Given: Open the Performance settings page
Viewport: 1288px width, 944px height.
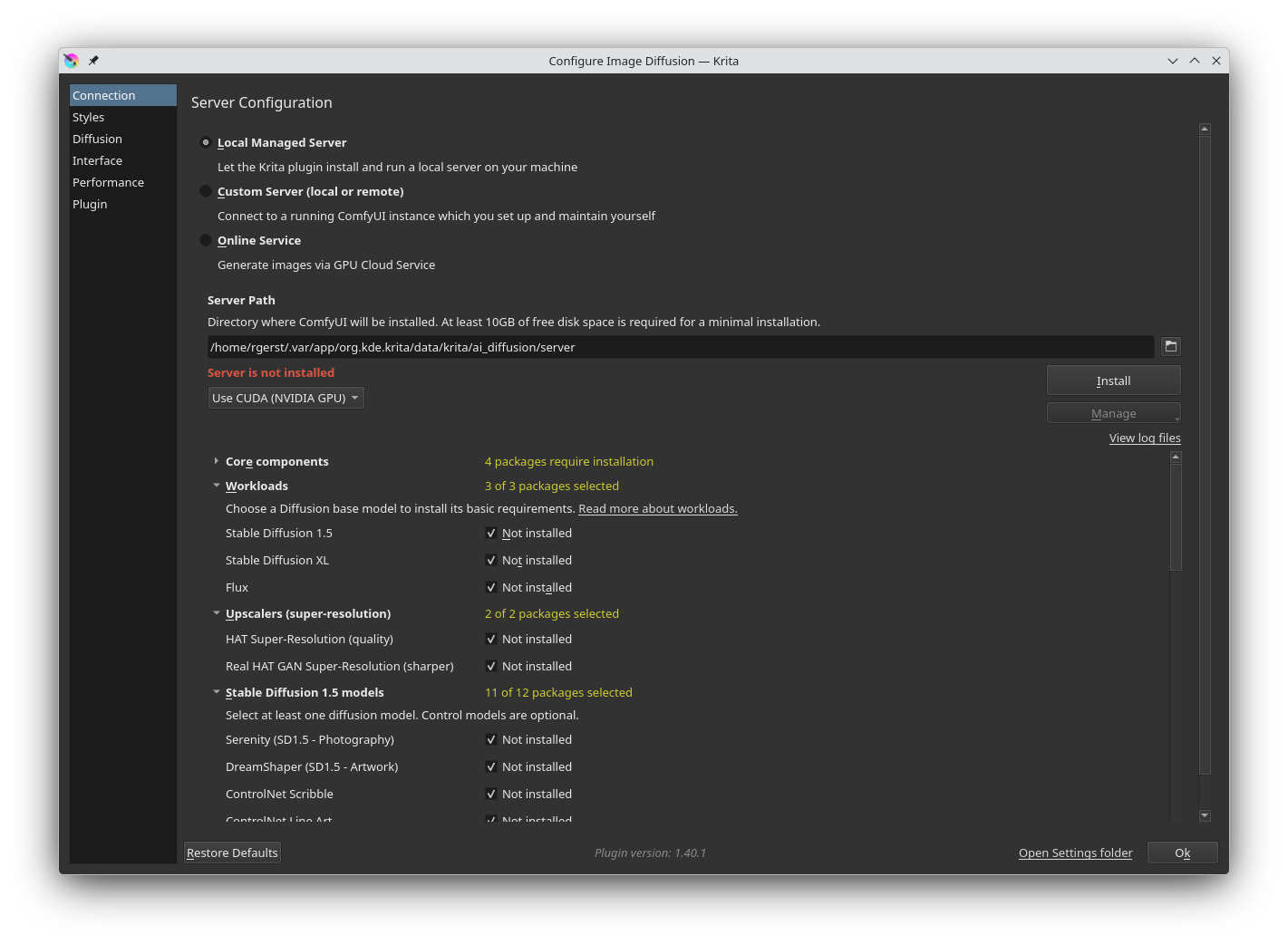Looking at the screenshot, I should point(108,182).
